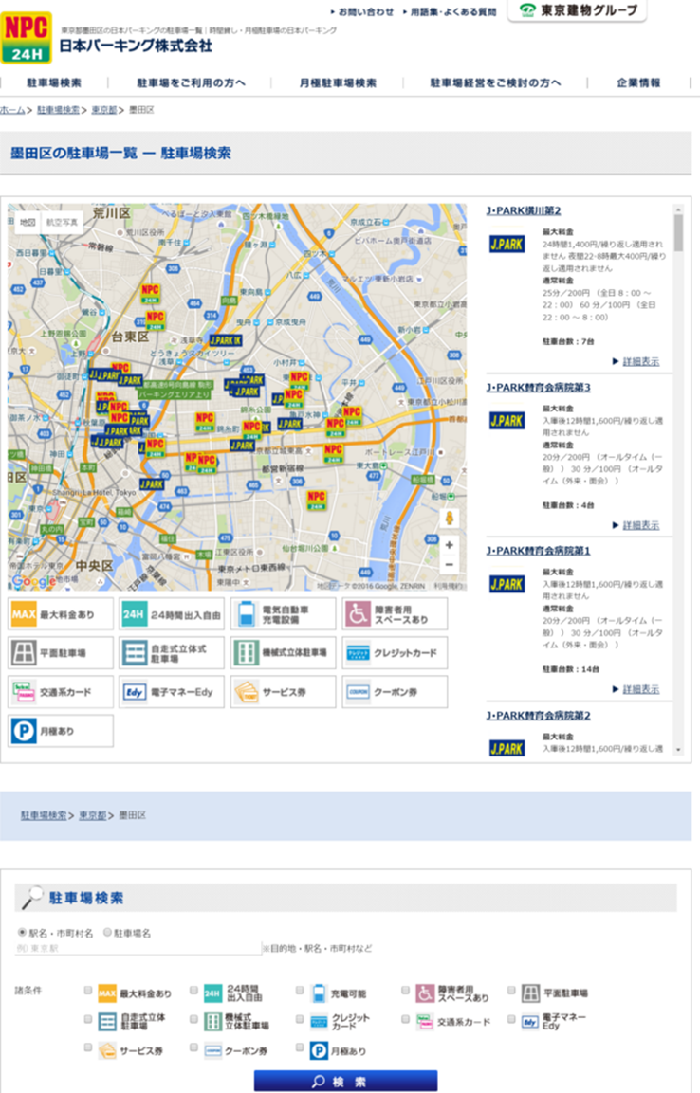Click map zoom in plus button

click(x=450, y=545)
